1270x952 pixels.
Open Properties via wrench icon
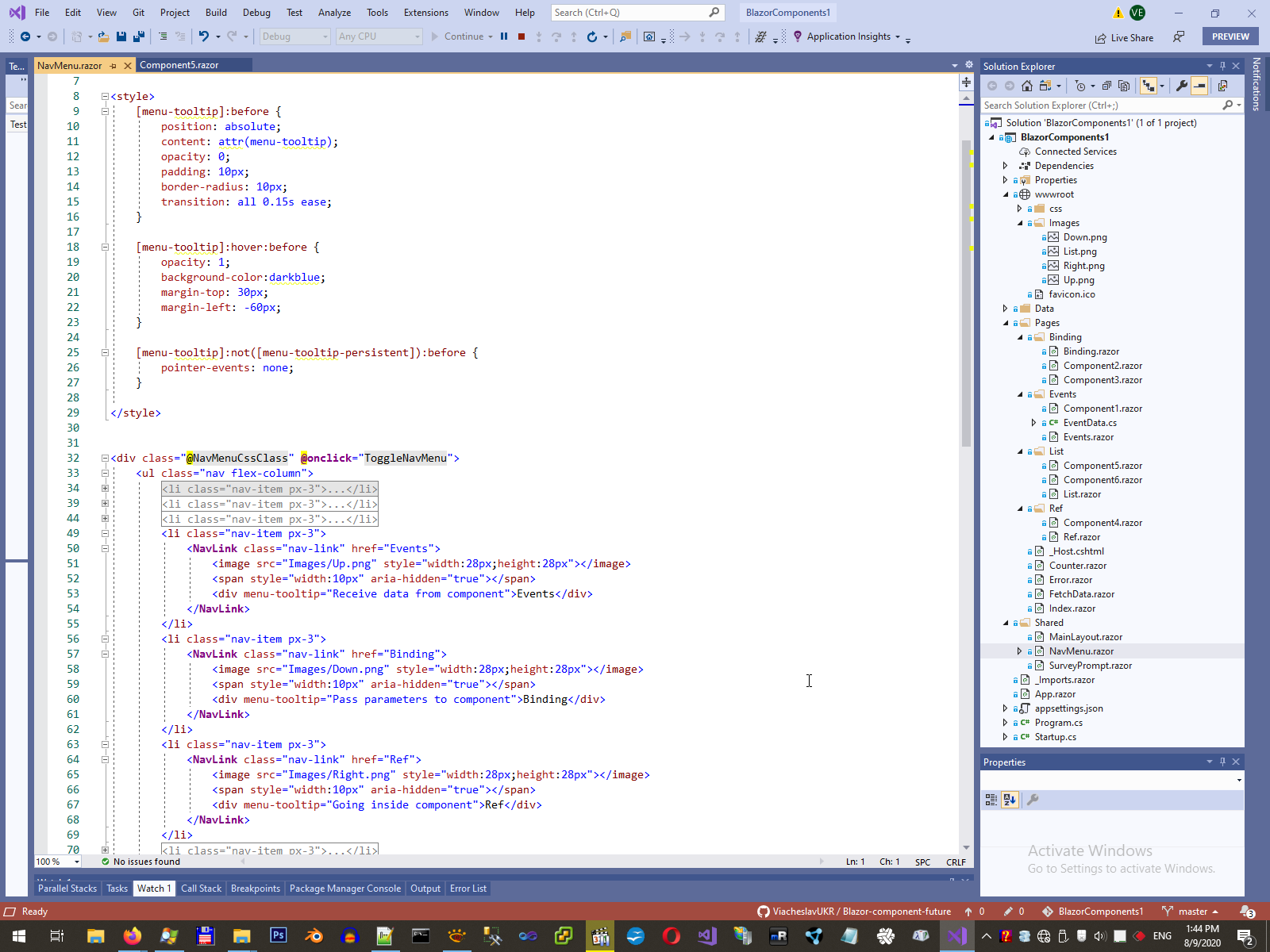click(1182, 86)
